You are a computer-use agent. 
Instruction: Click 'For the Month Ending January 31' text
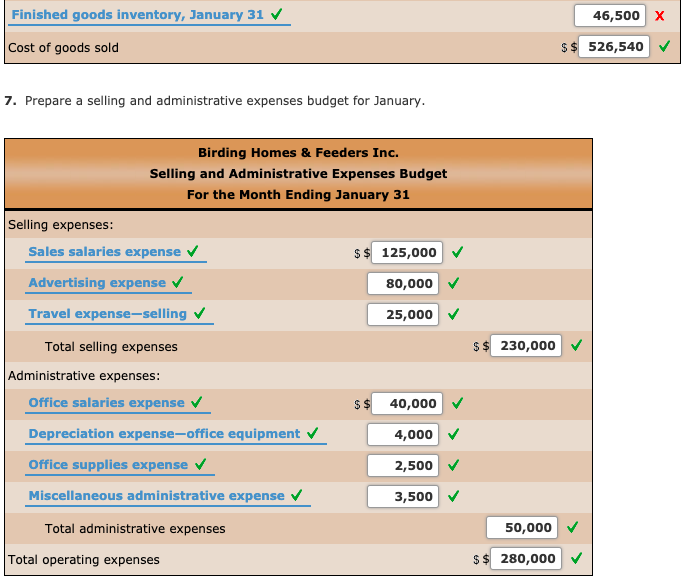click(298, 195)
